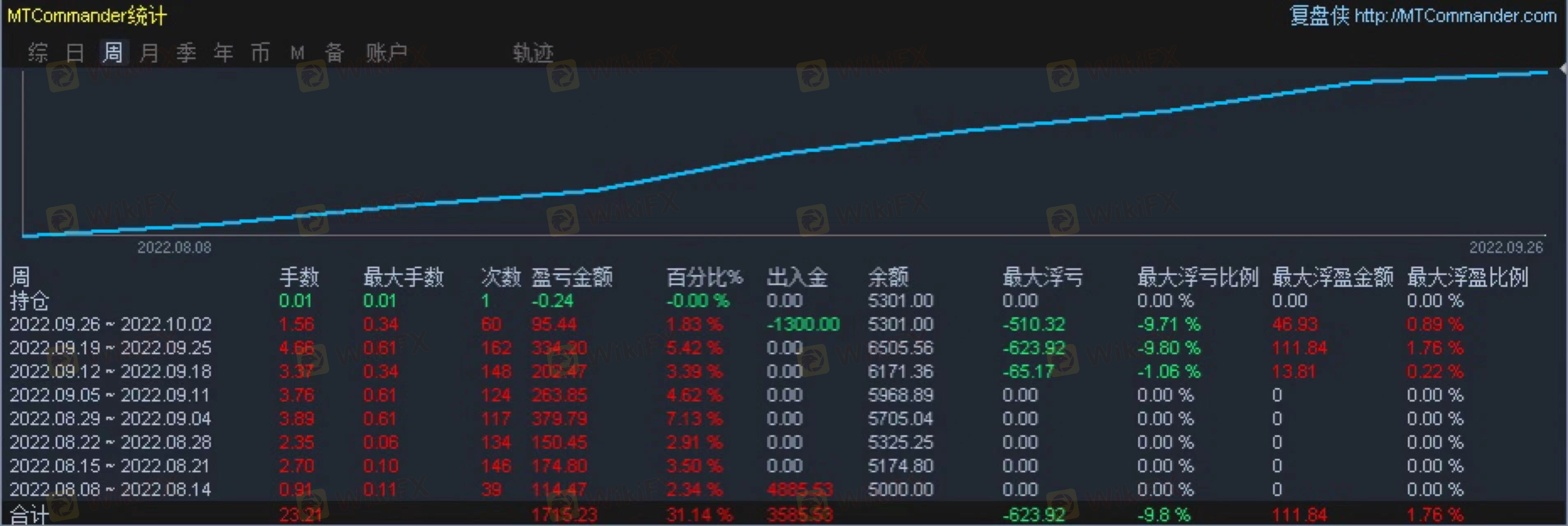Image resolution: width=1568 pixels, height=526 pixels.
Task: Select the week row 2022.09.19 ~ 2022.09.25
Action: point(110,348)
